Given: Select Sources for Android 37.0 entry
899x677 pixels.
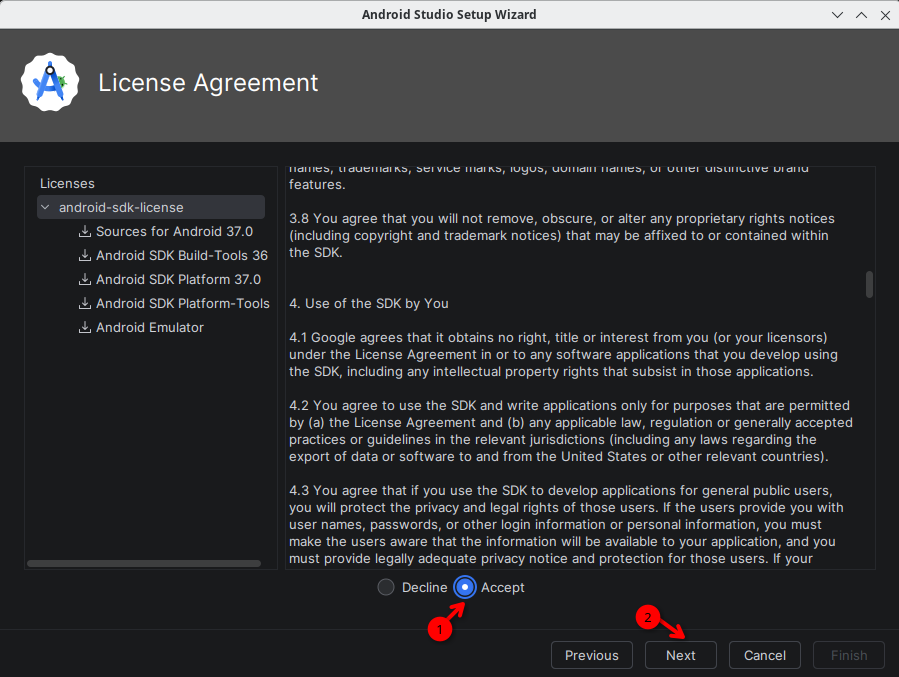Looking at the screenshot, I should pyautogui.click(x=174, y=231).
